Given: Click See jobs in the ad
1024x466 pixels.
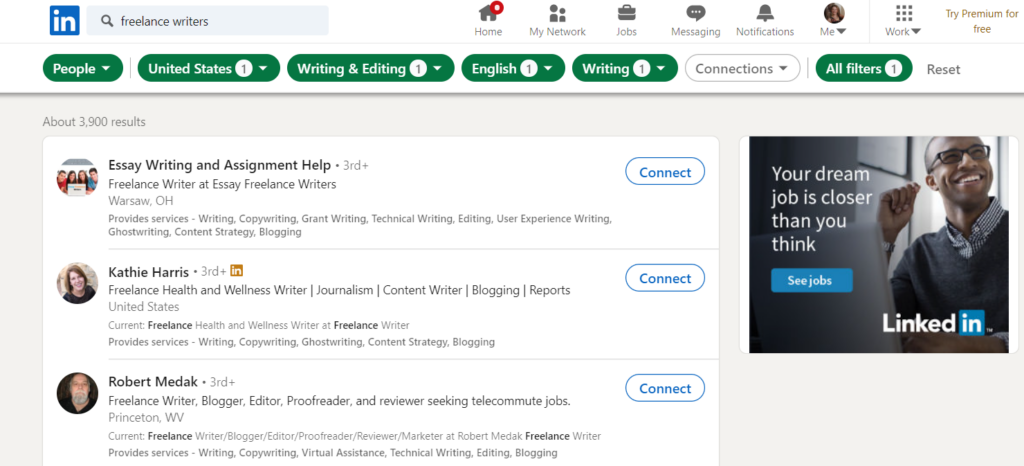Looking at the screenshot, I should coord(811,280).
